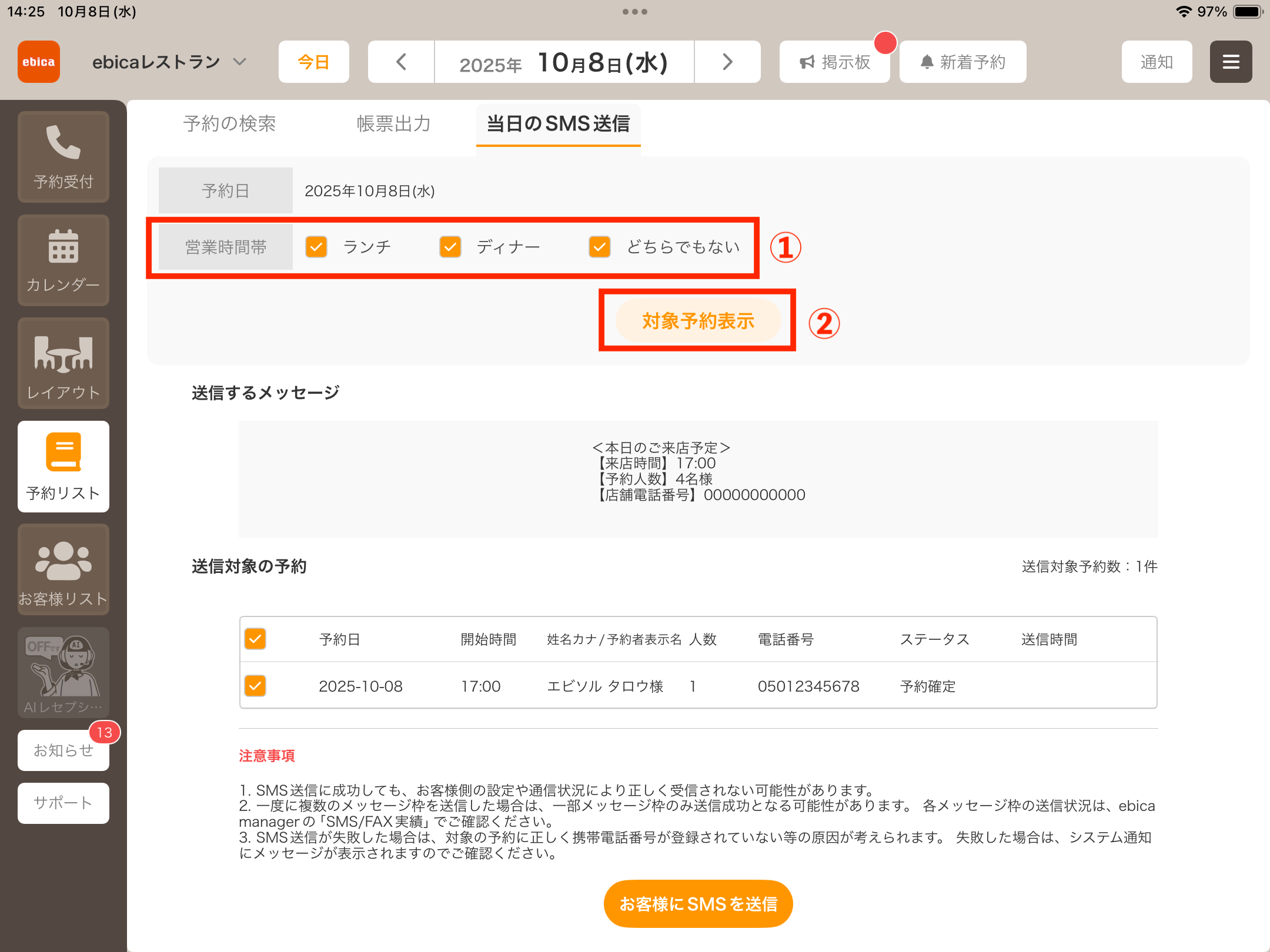Viewport: 1270px width, 952px height.
Task: Uncheck the どちらでもない checkbox
Action: coord(600,247)
